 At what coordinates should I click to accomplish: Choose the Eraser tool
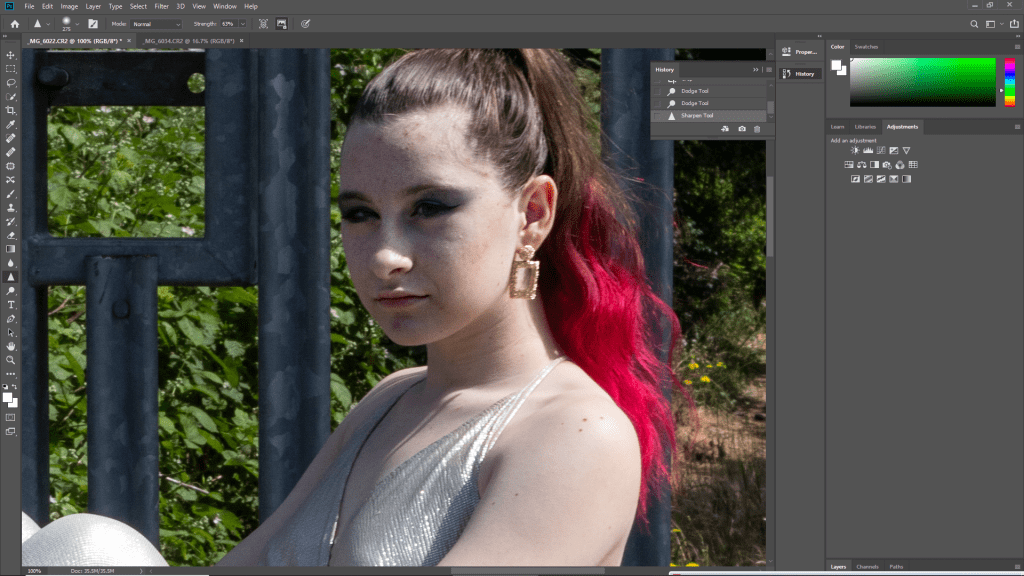pos(11,235)
